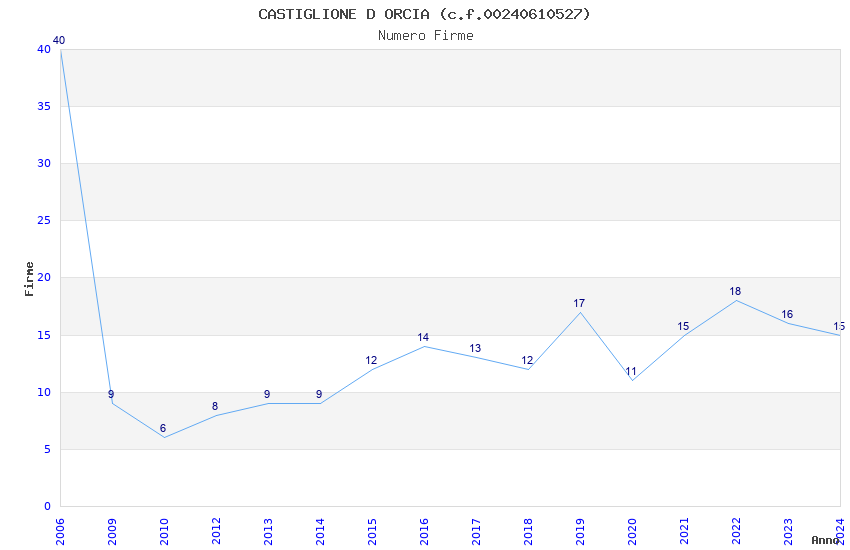The image size is (850, 550).
Task: Click y-axis tick value 30
Action: (44, 163)
